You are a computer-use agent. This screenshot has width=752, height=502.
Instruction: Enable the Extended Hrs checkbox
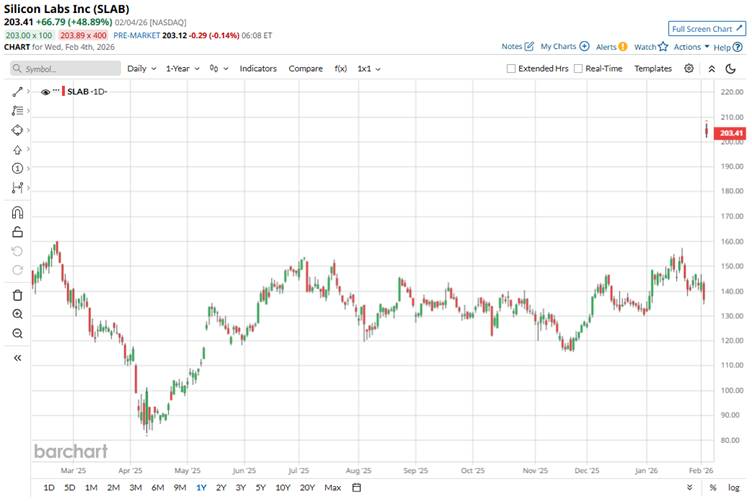[x=511, y=69]
